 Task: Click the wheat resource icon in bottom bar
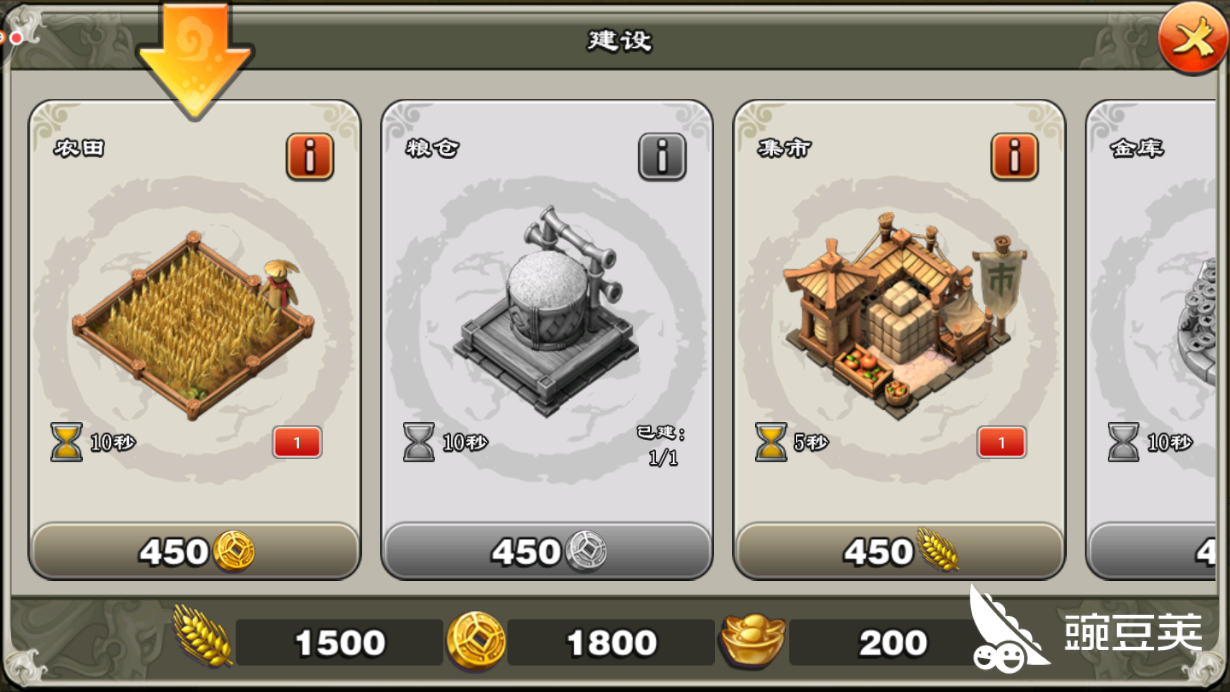(203, 636)
